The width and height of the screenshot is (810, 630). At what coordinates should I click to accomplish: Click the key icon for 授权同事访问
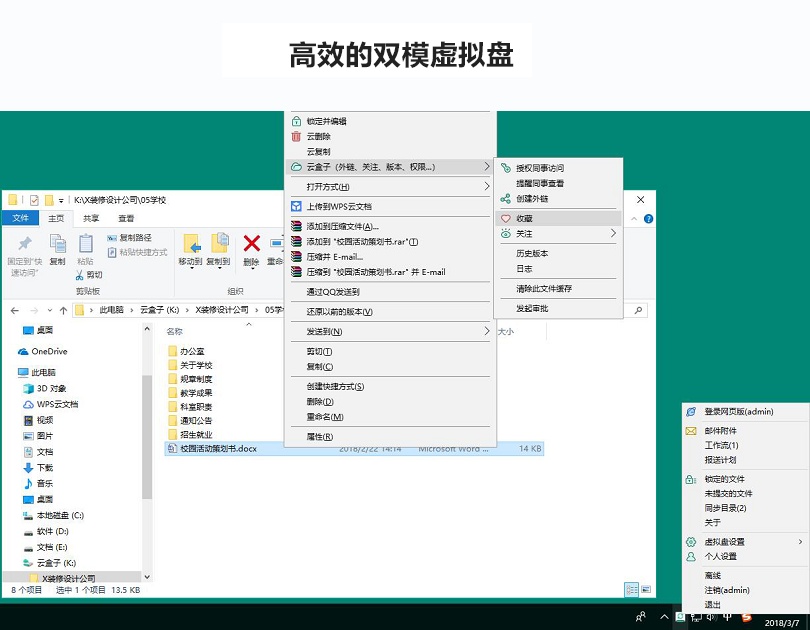coord(506,168)
